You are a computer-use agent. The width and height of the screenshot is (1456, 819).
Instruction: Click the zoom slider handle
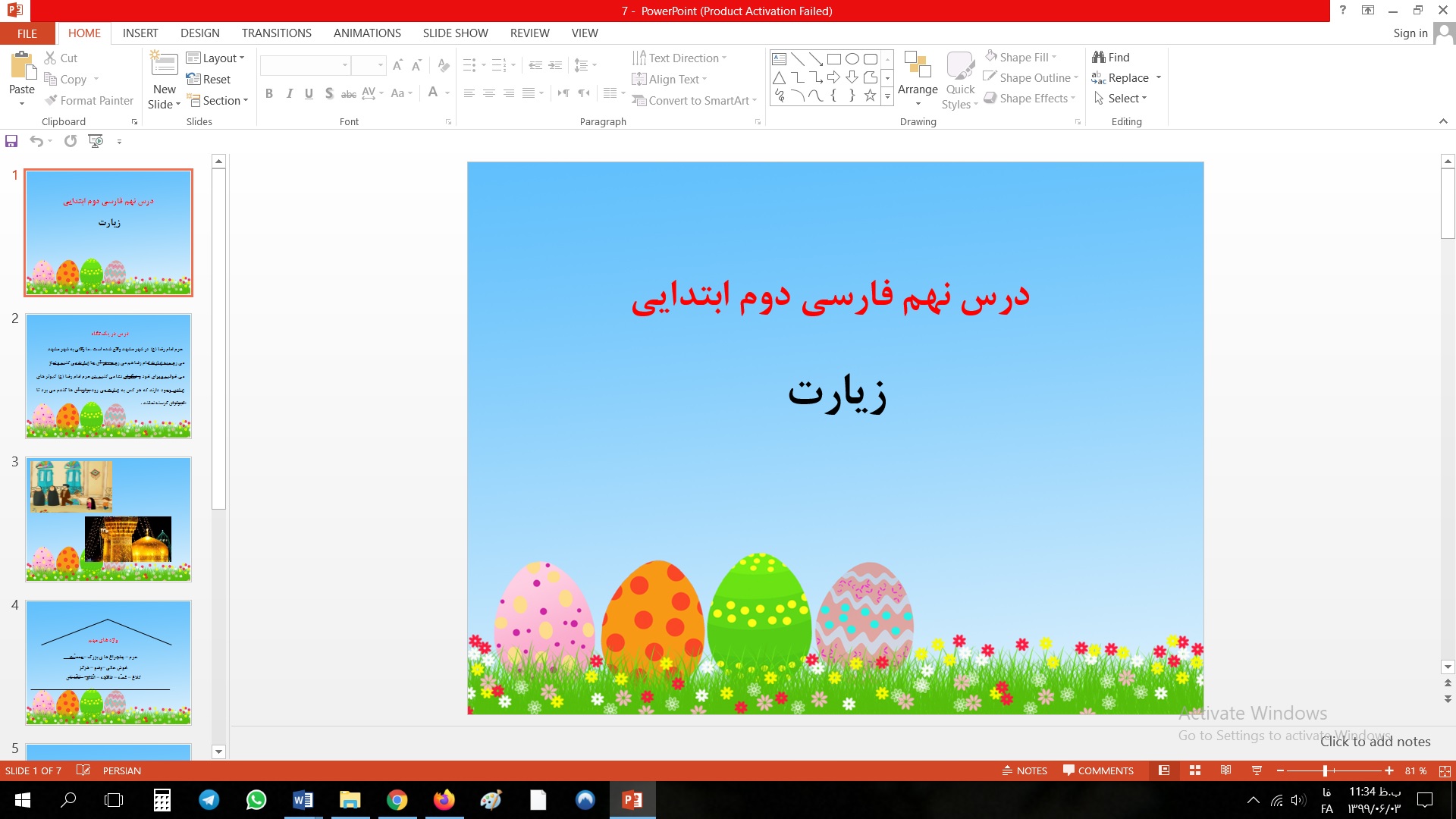(x=1325, y=770)
